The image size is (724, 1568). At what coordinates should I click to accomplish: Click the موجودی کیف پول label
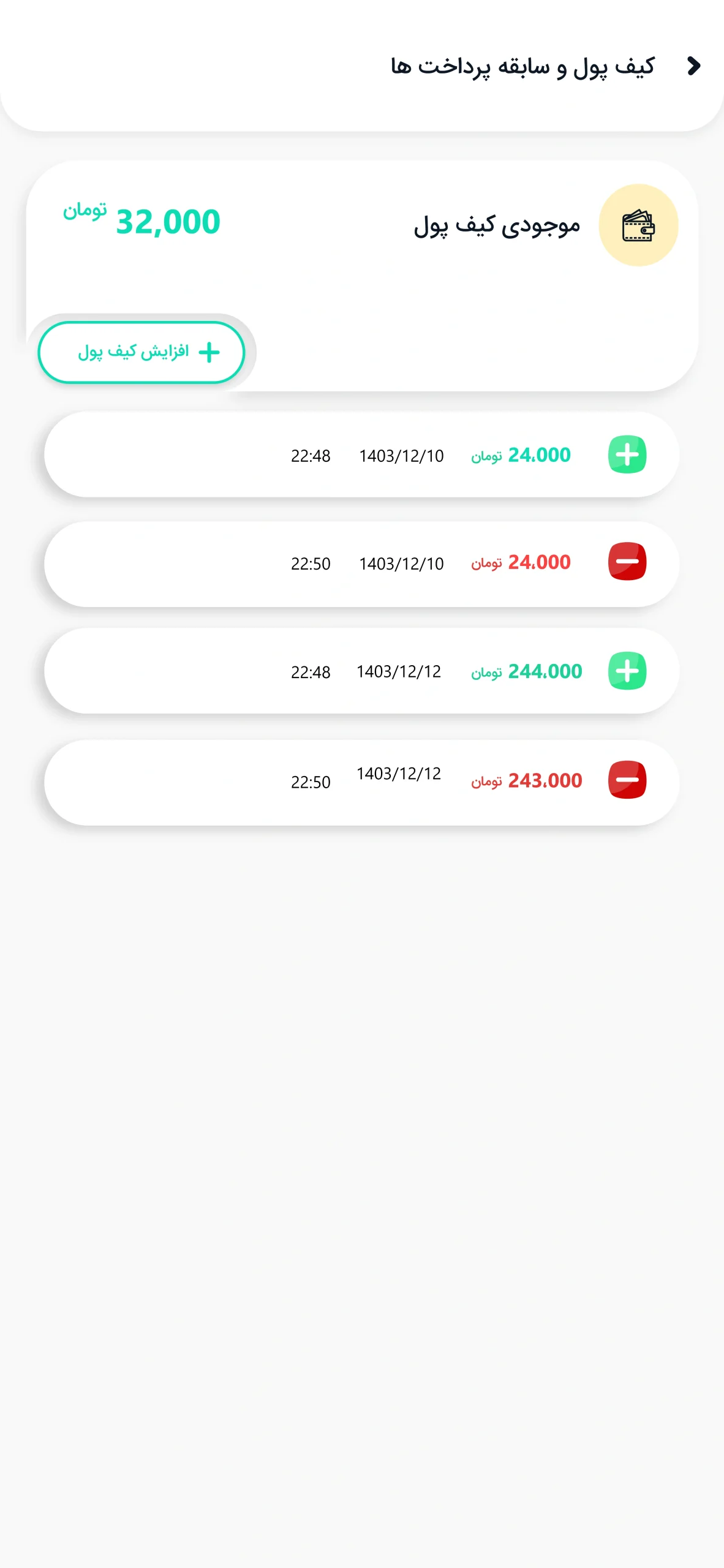(497, 225)
